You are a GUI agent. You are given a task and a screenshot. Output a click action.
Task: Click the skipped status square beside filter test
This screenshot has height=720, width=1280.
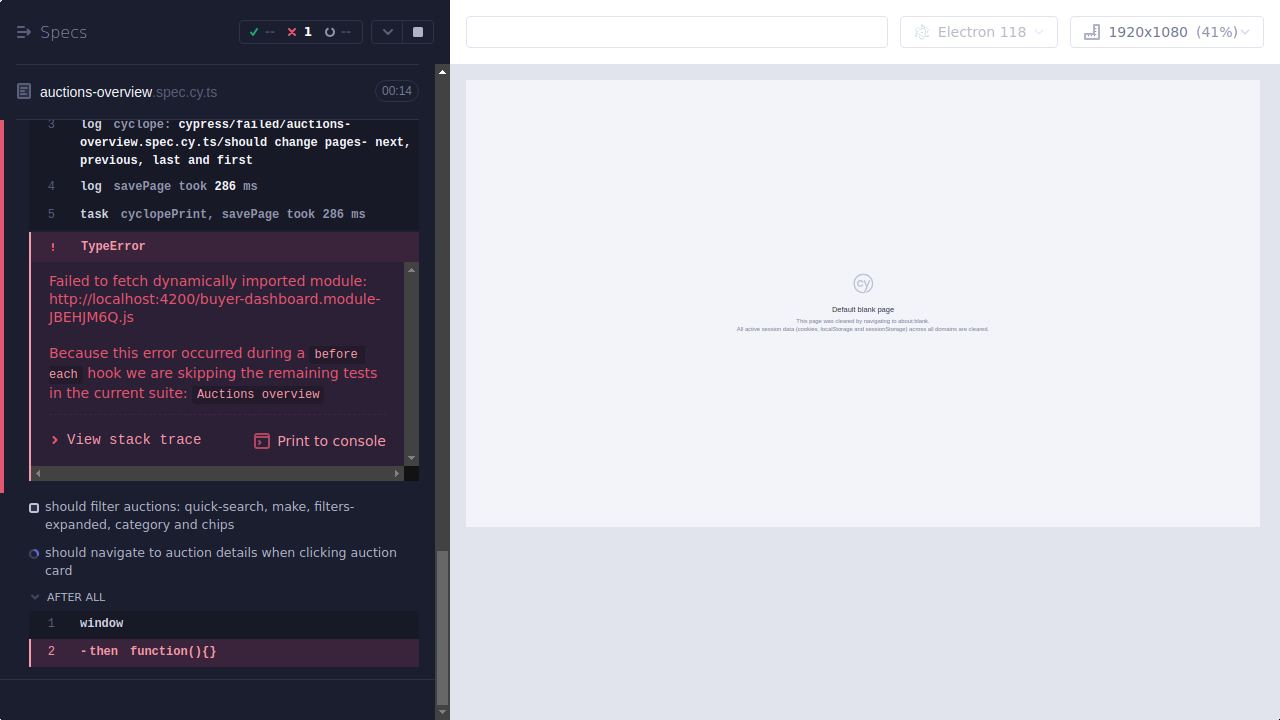click(x=33, y=507)
